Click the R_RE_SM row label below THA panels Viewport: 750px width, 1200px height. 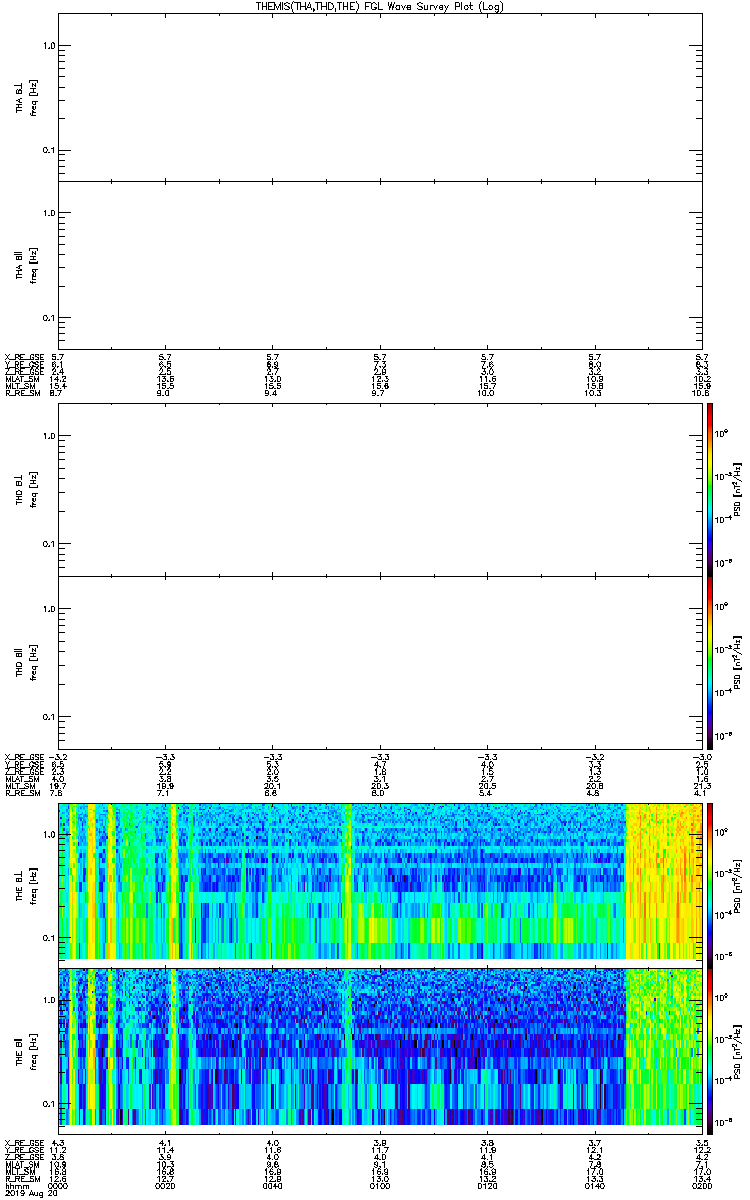23,394
